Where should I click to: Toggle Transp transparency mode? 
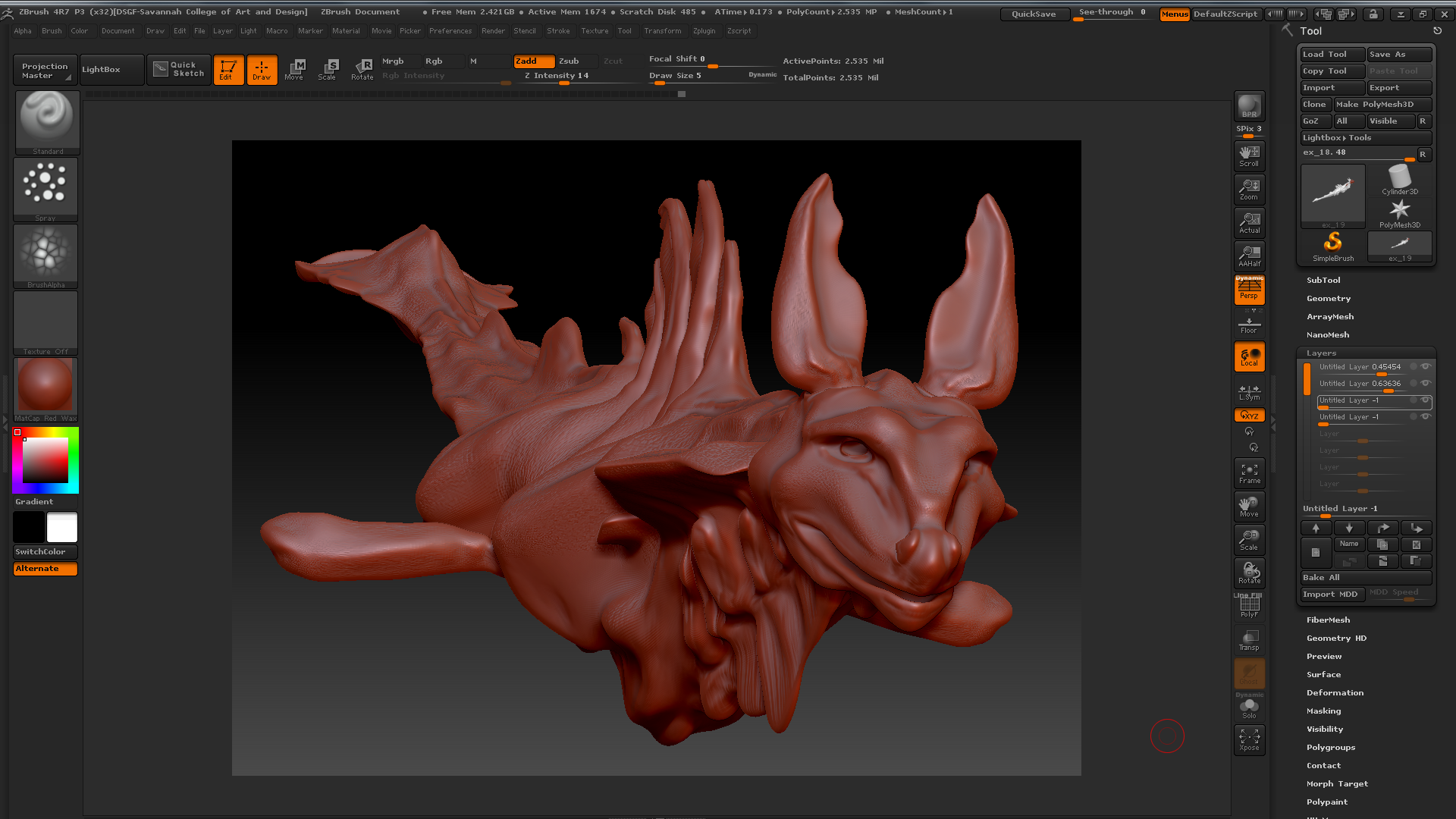coord(1249,640)
